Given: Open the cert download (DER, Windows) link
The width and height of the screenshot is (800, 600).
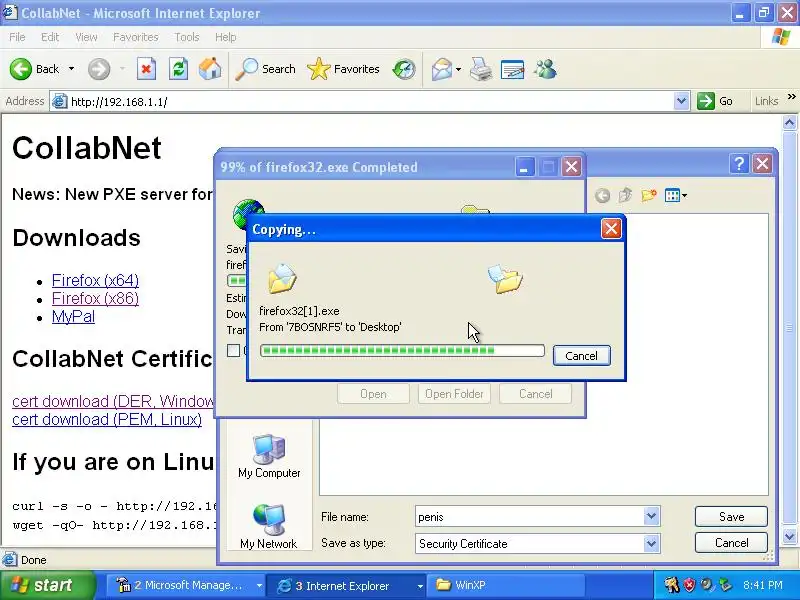Looking at the screenshot, I should tap(113, 401).
